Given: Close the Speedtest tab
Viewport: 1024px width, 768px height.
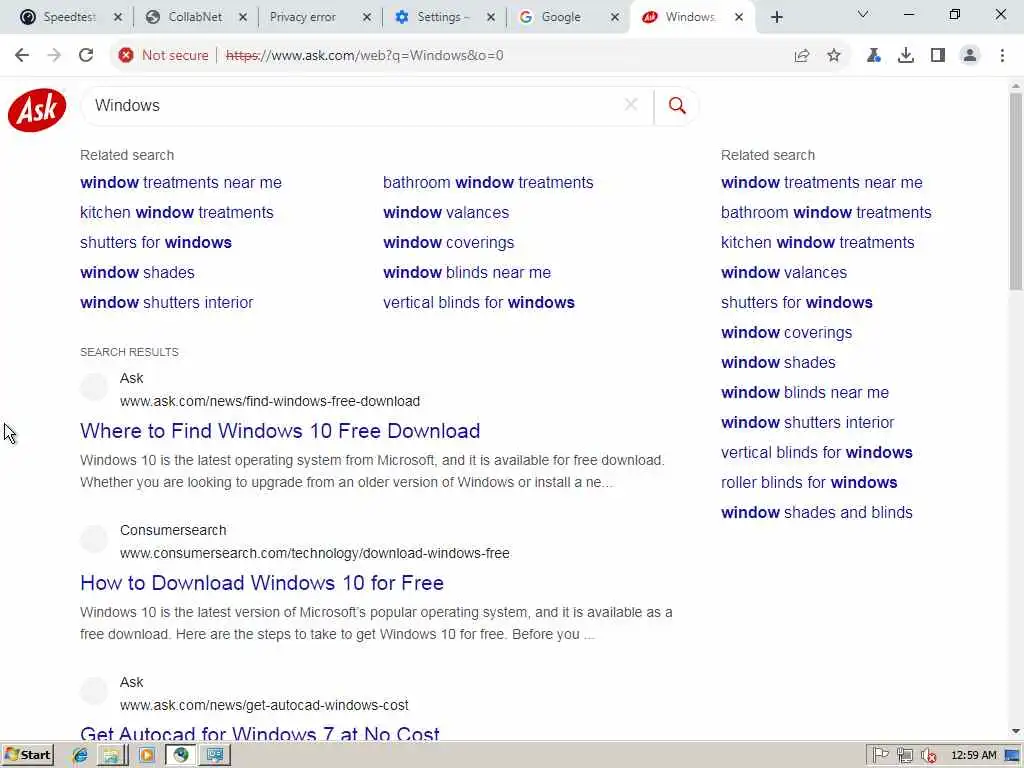Looking at the screenshot, I should (x=118, y=18).
